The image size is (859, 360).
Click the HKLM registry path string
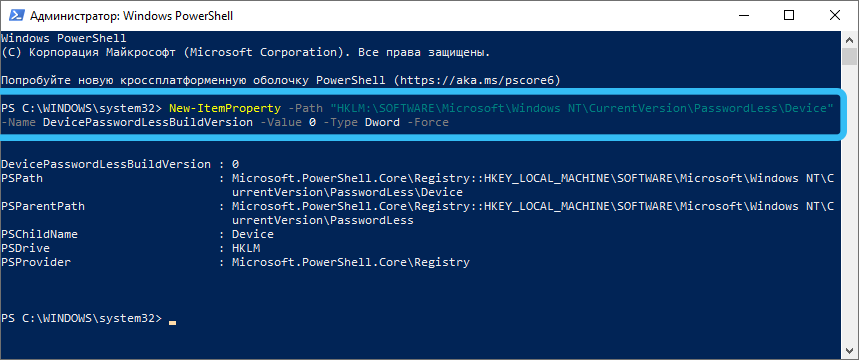(581, 108)
